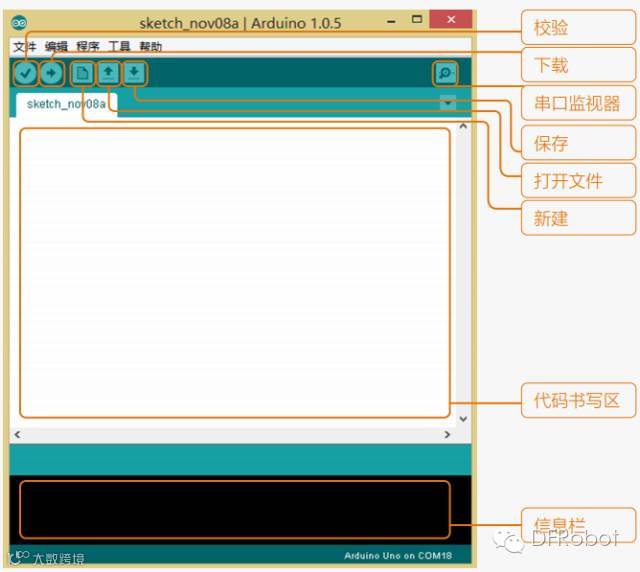Click inside the code editor area
The height and width of the screenshot is (572, 640).
click(235, 273)
